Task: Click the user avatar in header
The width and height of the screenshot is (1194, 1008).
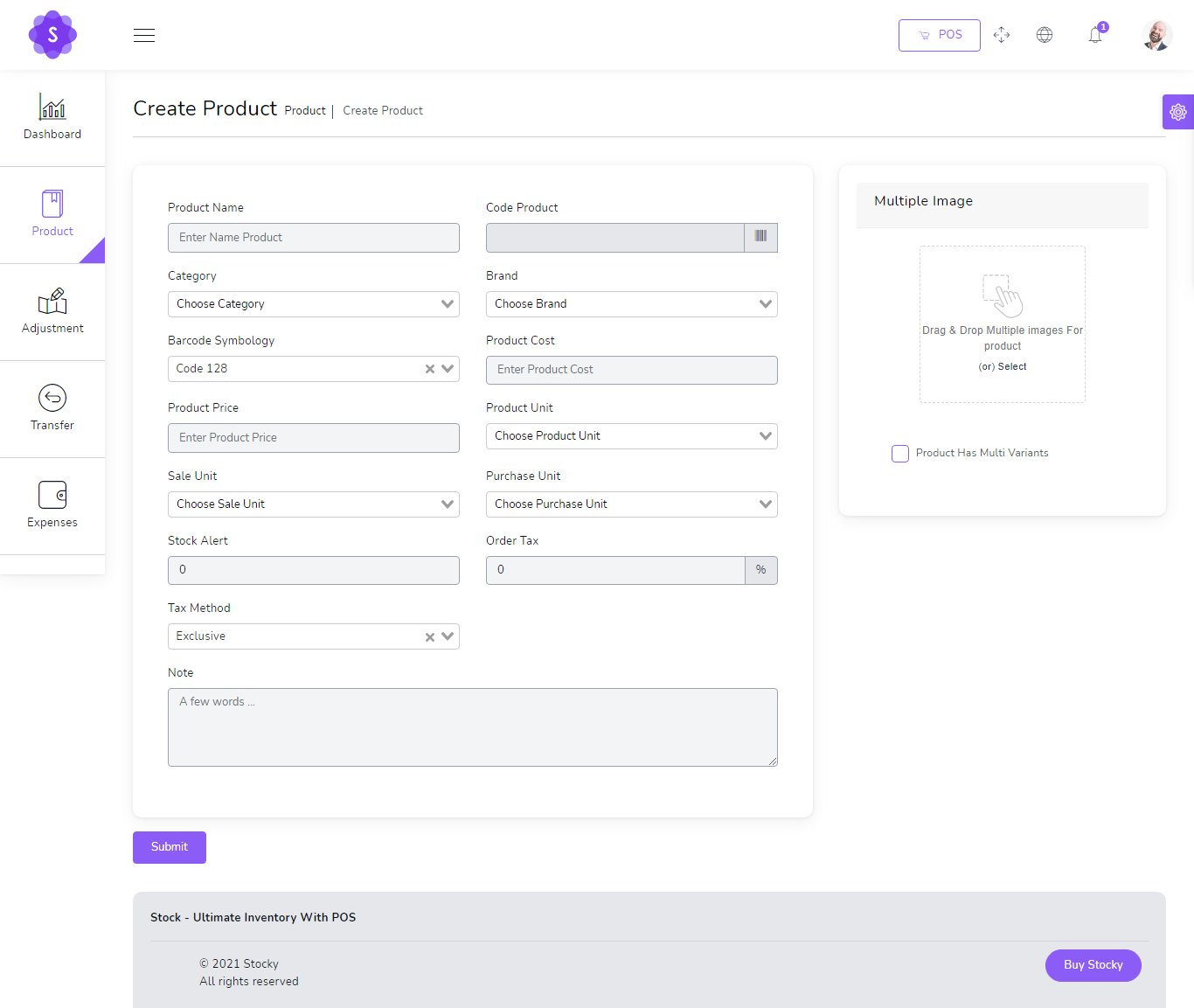Action: coord(1156,35)
